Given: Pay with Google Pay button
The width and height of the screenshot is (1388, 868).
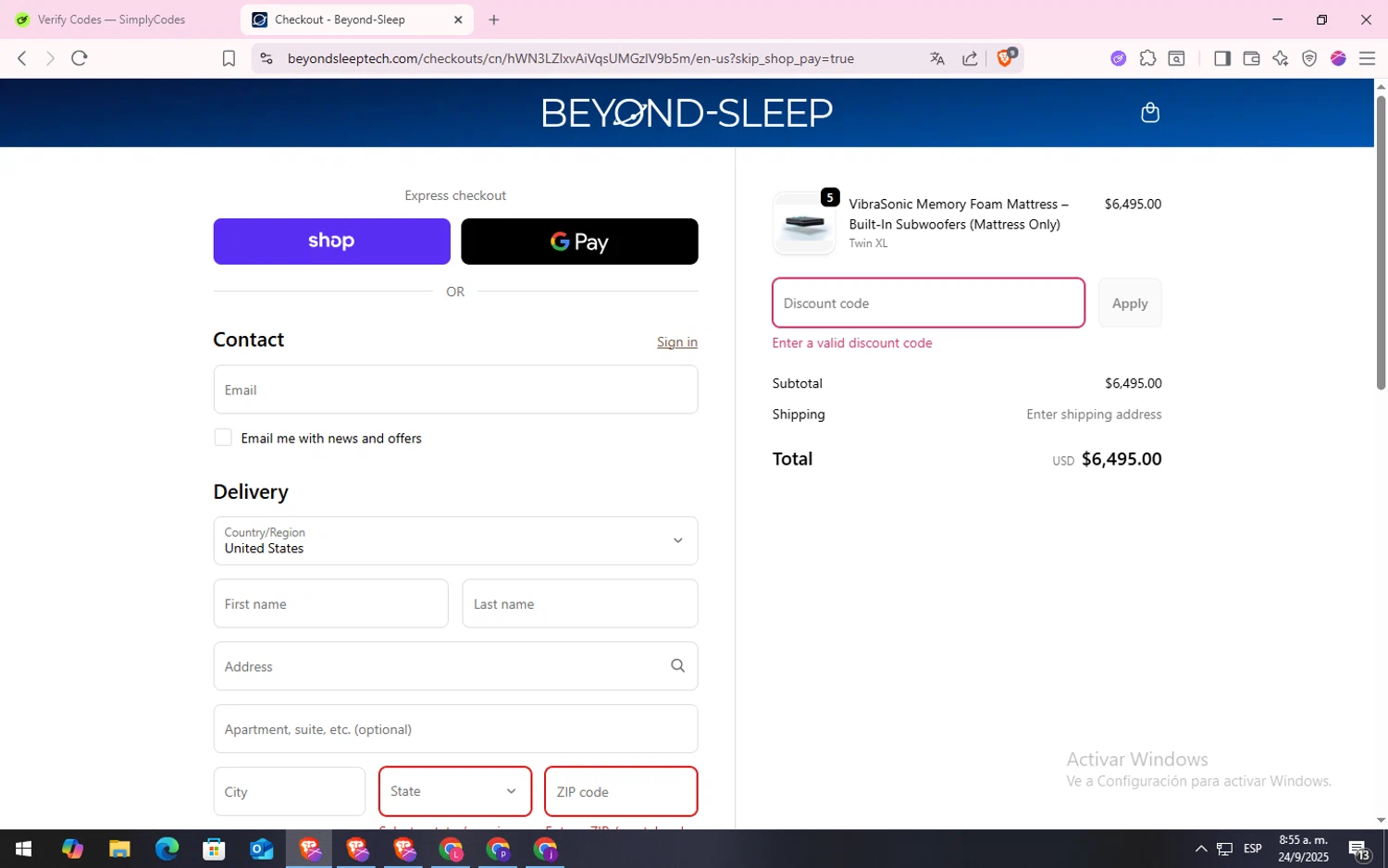Looking at the screenshot, I should (579, 242).
